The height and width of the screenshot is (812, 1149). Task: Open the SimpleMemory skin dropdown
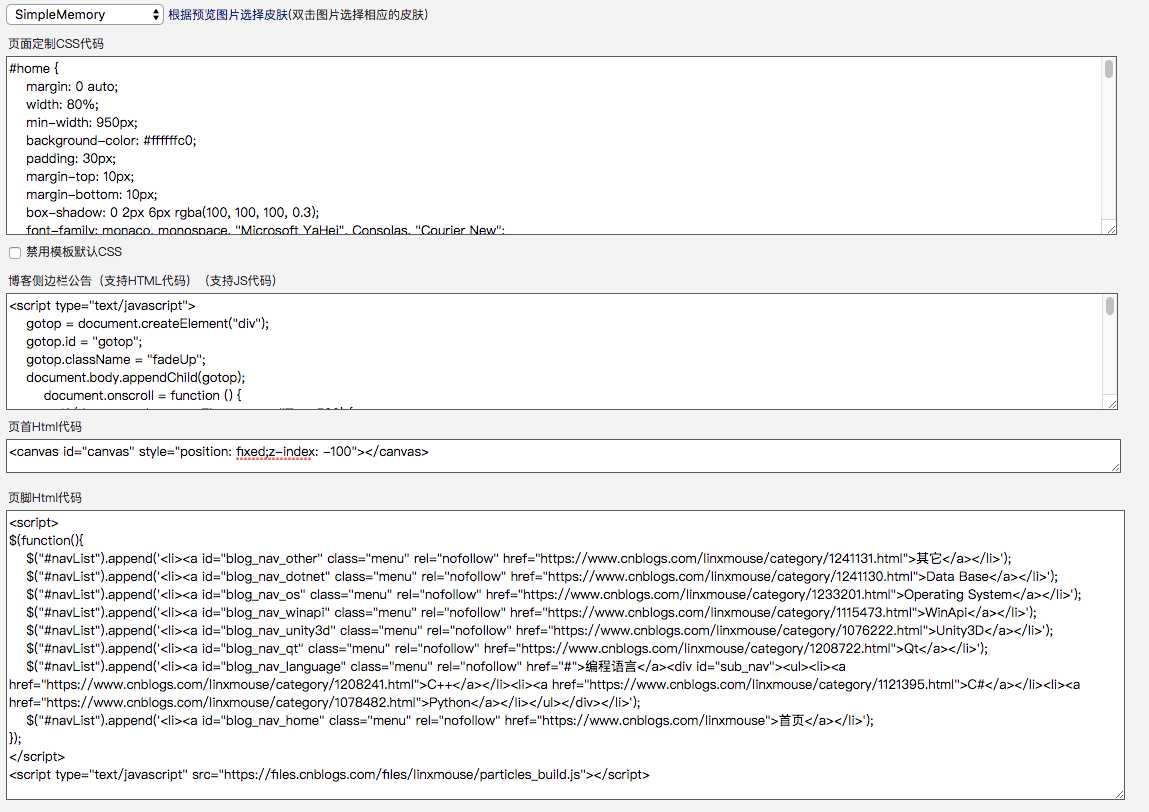click(84, 15)
